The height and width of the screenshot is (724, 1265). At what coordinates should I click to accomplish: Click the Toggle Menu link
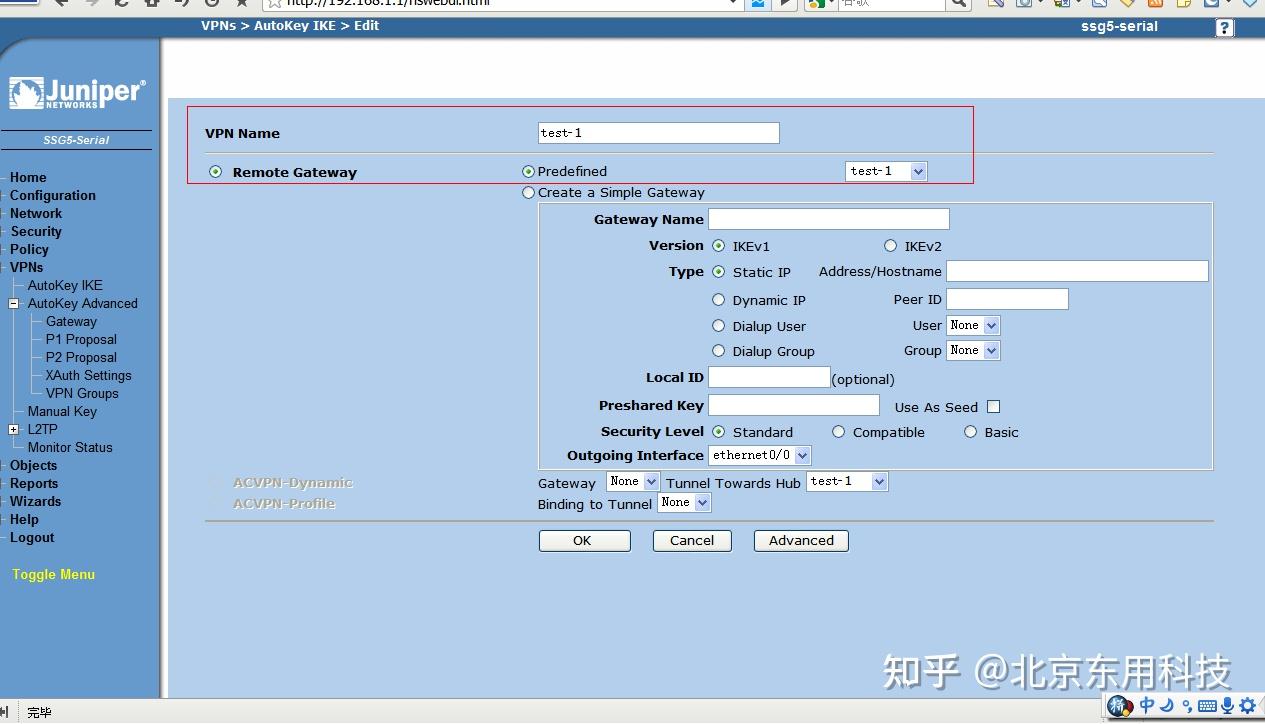(53, 574)
